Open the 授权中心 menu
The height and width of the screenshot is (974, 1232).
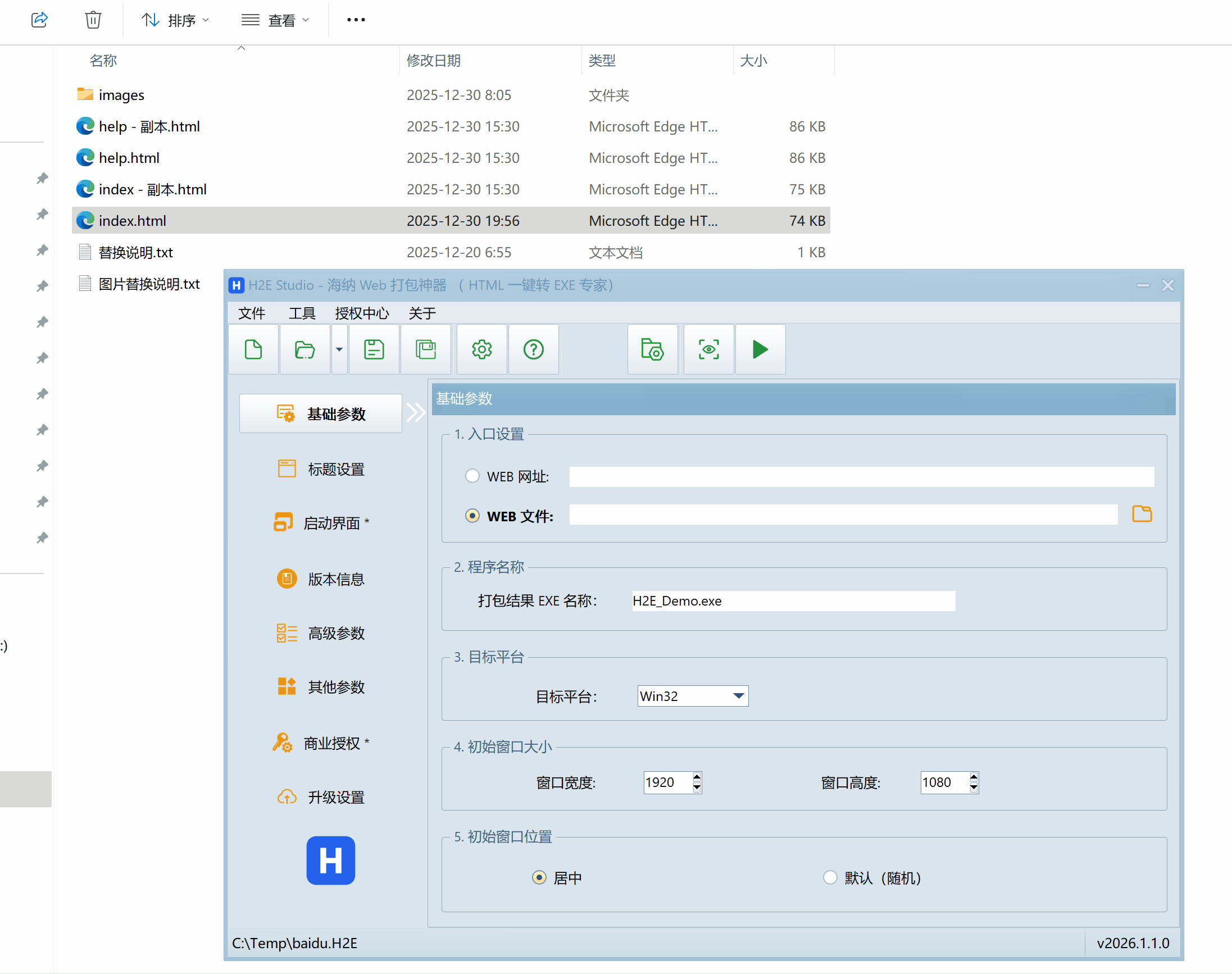(x=362, y=313)
